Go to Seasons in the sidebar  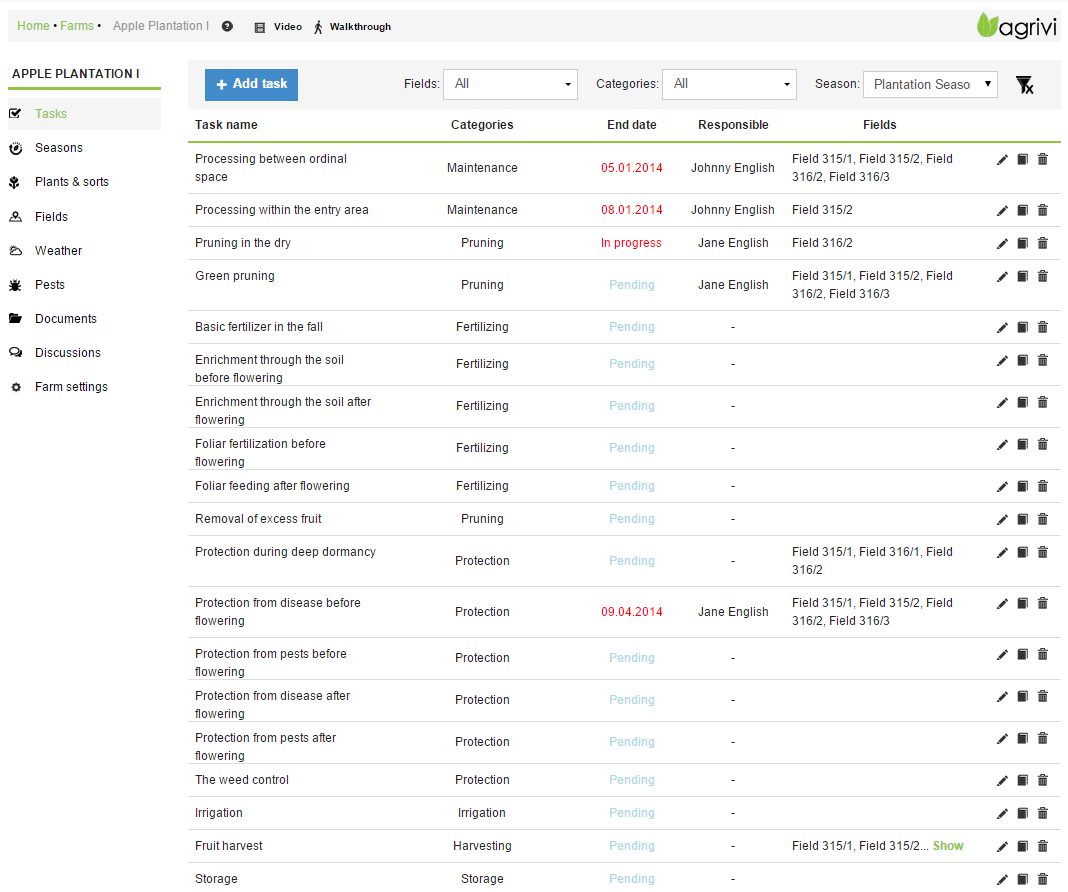tap(59, 148)
